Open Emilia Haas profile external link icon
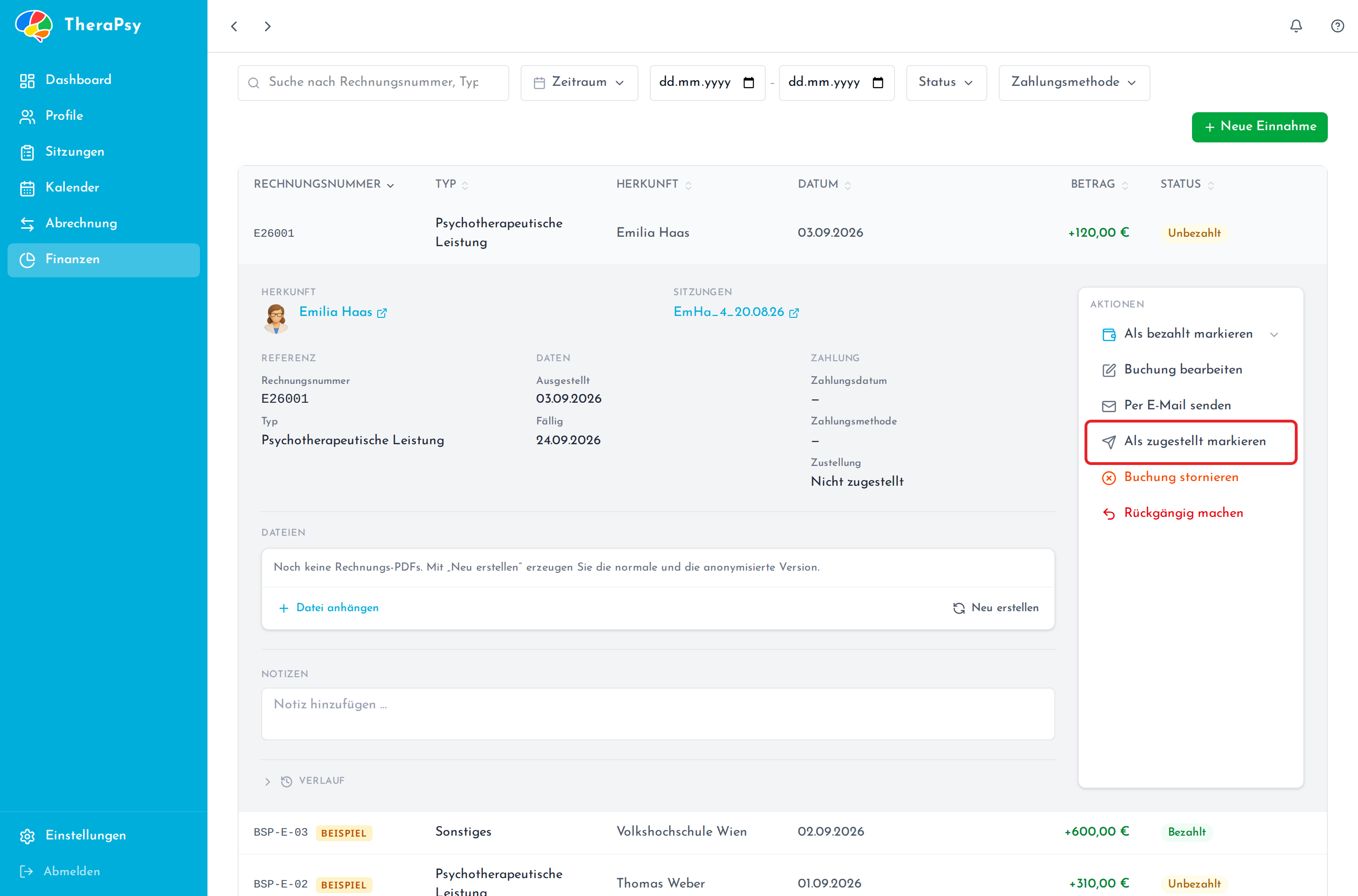The height and width of the screenshot is (896, 1358). click(x=381, y=313)
